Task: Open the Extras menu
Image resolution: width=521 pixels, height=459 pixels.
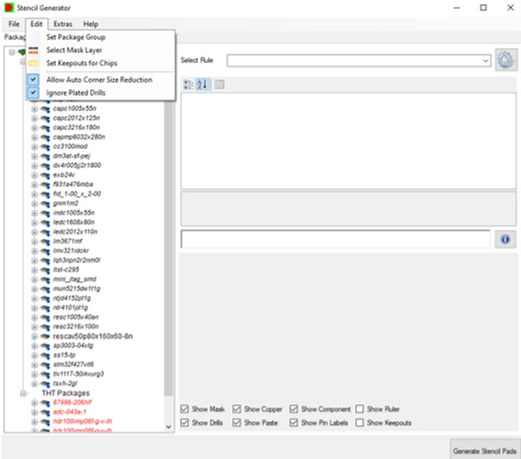Action: coord(63,24)
